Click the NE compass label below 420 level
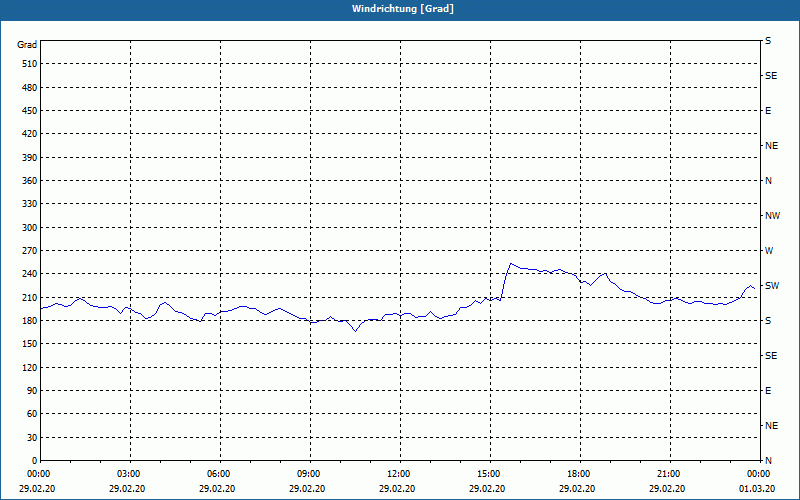Viewport: 800px width, 500px height. (772, 146)
